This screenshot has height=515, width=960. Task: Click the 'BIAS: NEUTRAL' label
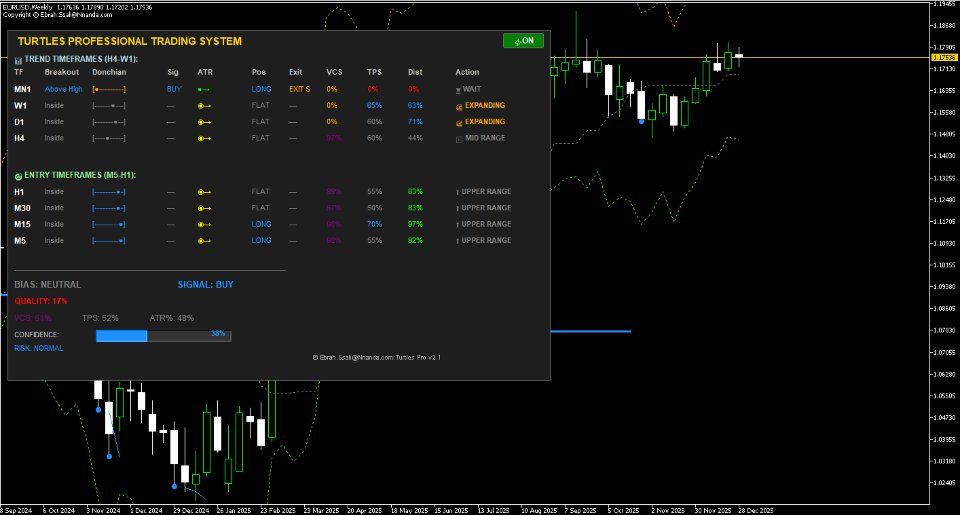point(48,285)
